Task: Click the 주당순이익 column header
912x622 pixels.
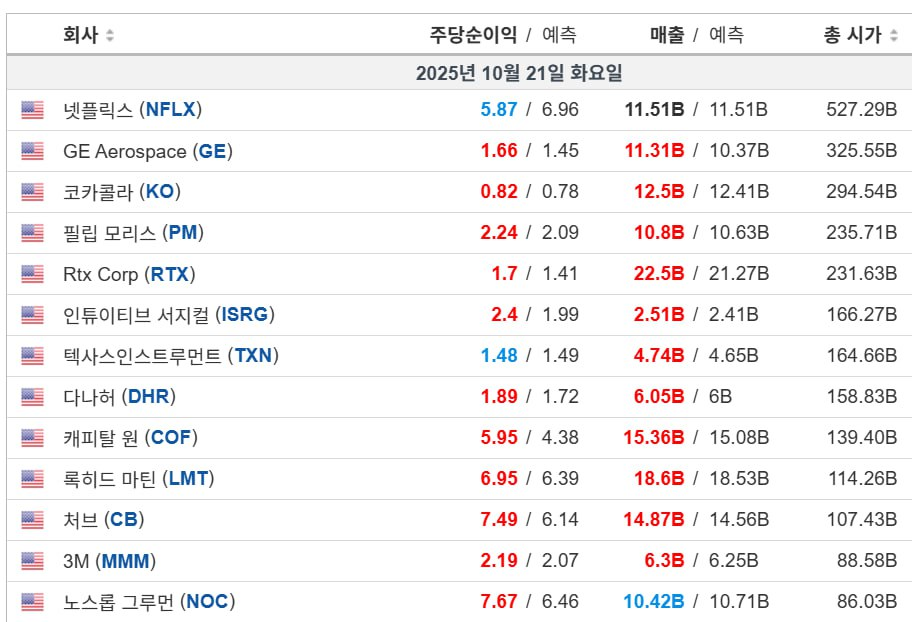Action: 473,35
